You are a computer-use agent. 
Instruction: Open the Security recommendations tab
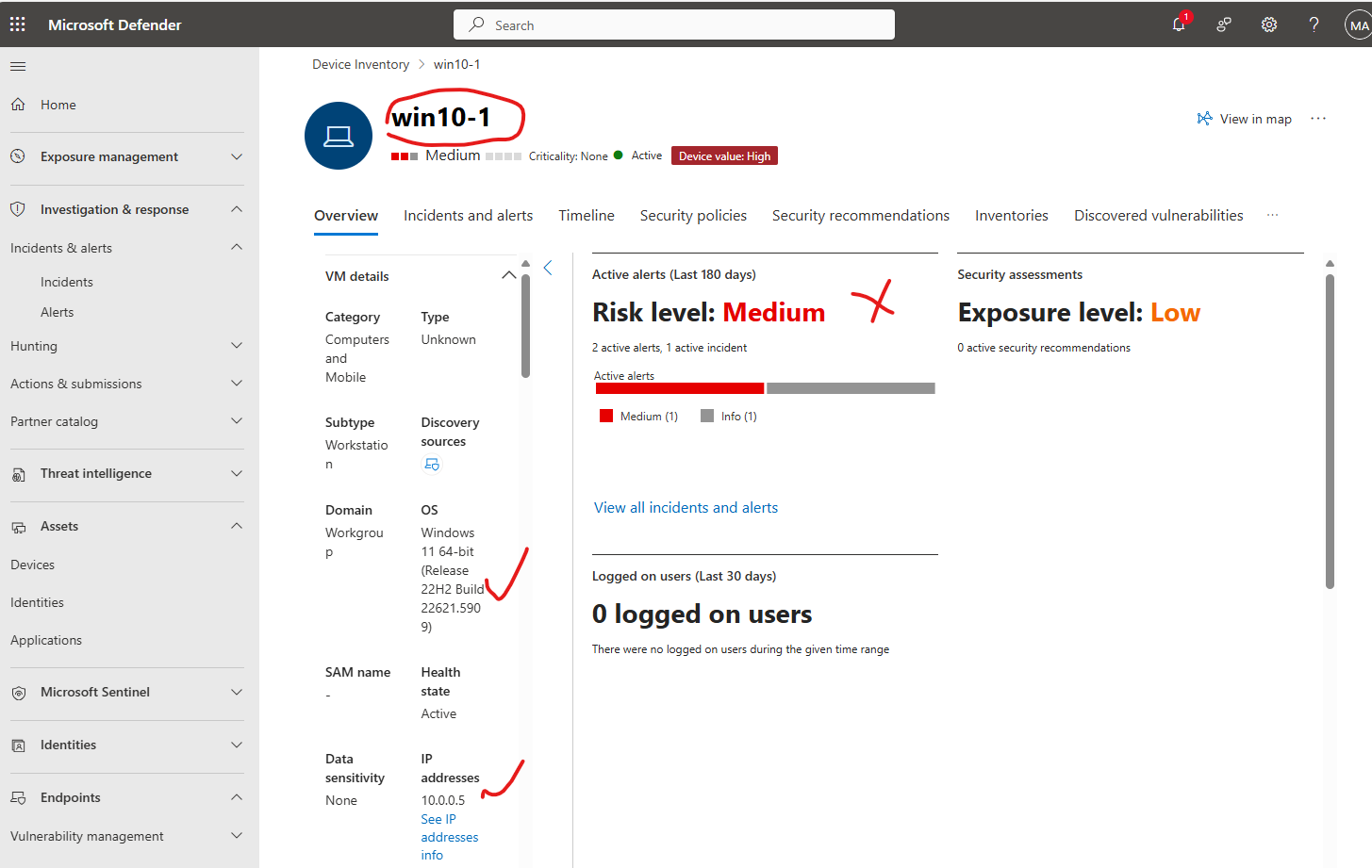(x=861, y=216)
